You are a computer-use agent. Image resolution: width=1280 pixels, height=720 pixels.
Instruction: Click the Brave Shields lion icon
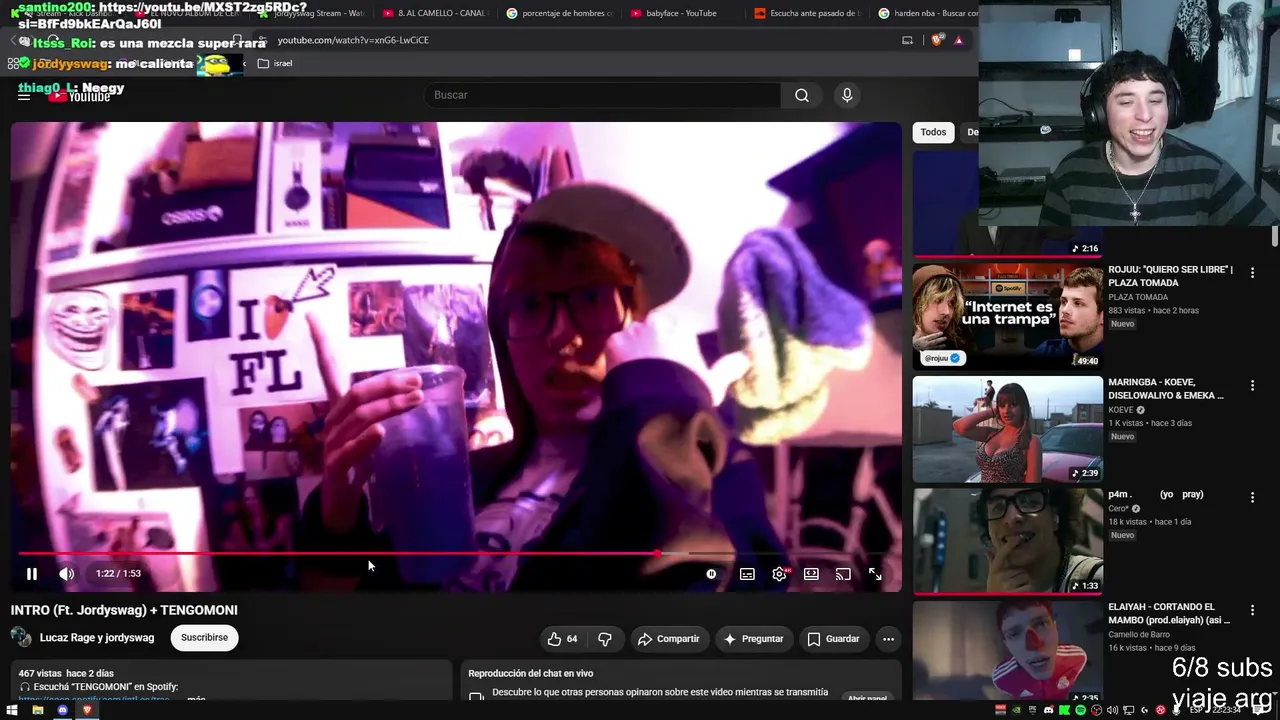937,40
